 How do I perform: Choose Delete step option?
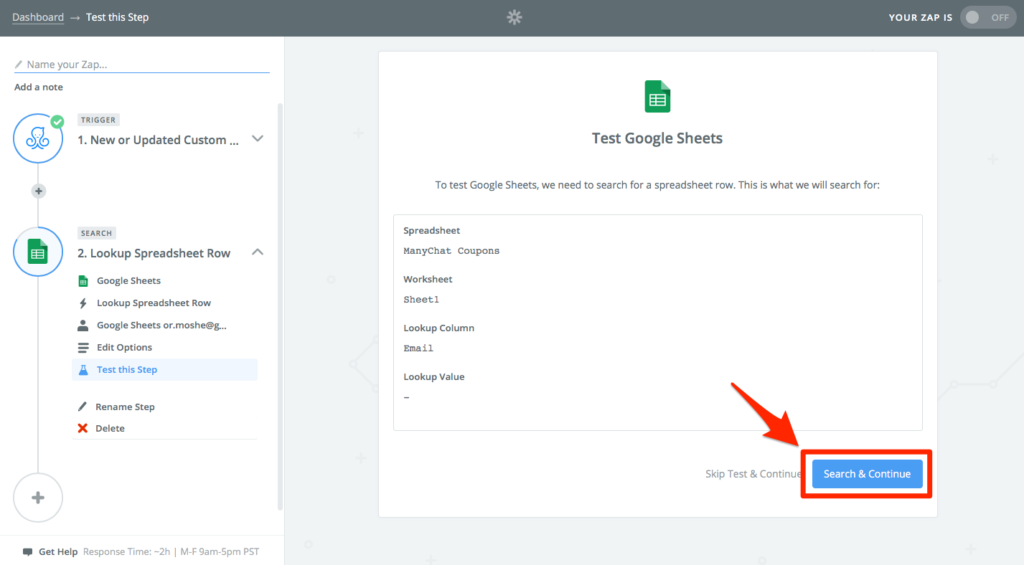point(110,428)
